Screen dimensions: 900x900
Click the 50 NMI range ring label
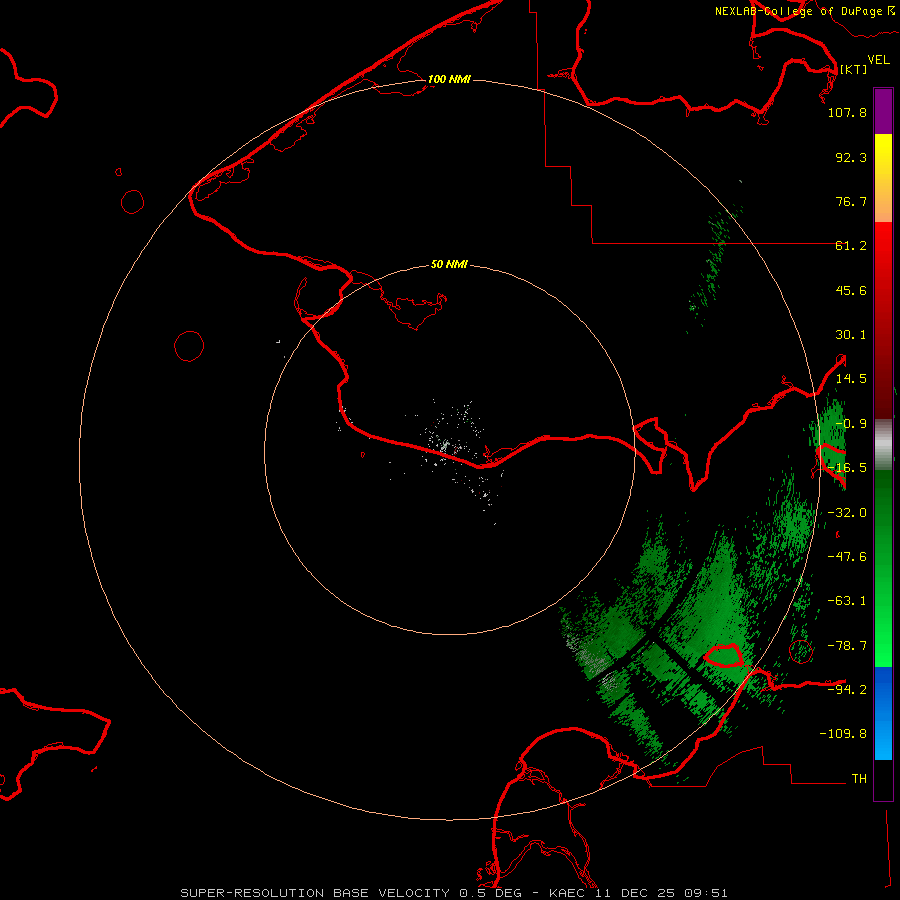pos(449,265)
